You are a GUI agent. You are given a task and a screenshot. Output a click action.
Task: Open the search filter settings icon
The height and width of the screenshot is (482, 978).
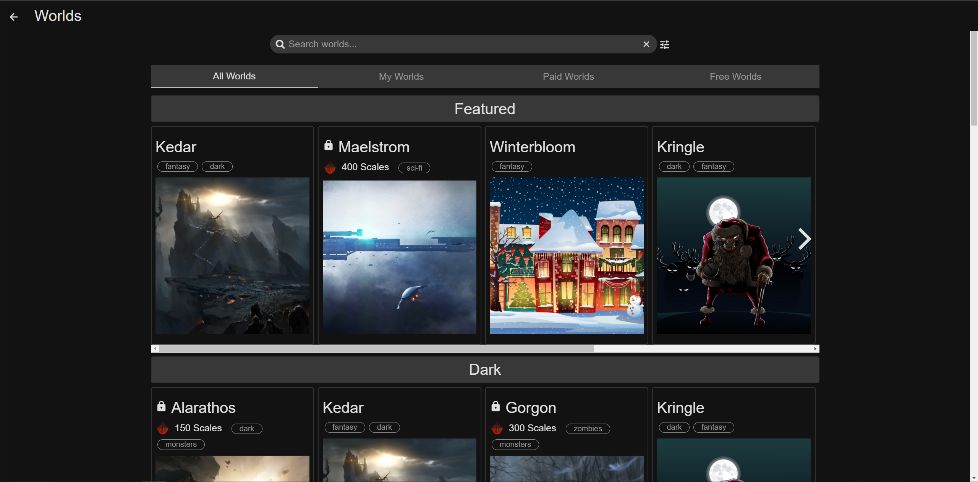664,44
